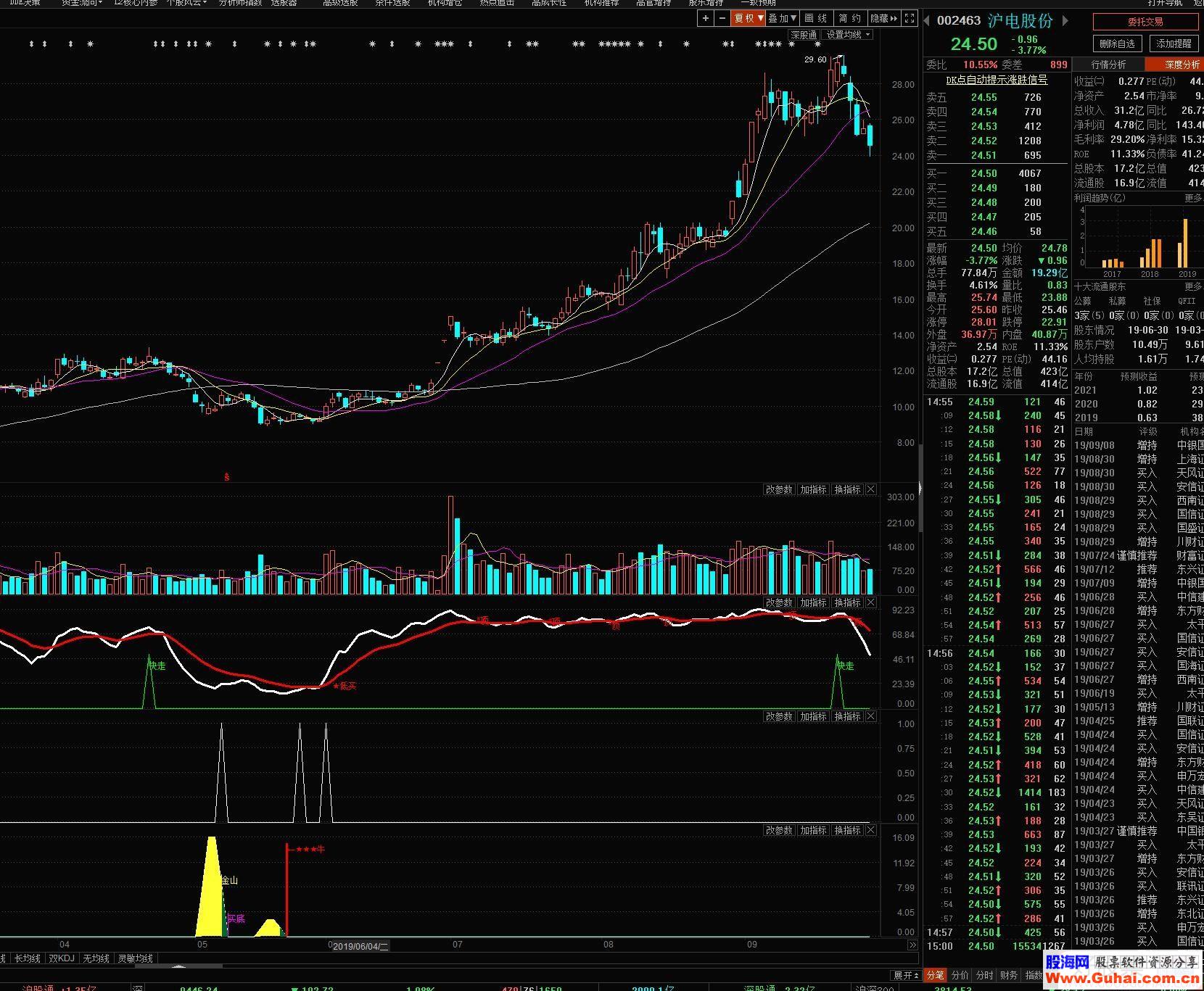Click 买一 price 24.50
The width and height of the screenshot is (1204, 991).
[984, 173]
